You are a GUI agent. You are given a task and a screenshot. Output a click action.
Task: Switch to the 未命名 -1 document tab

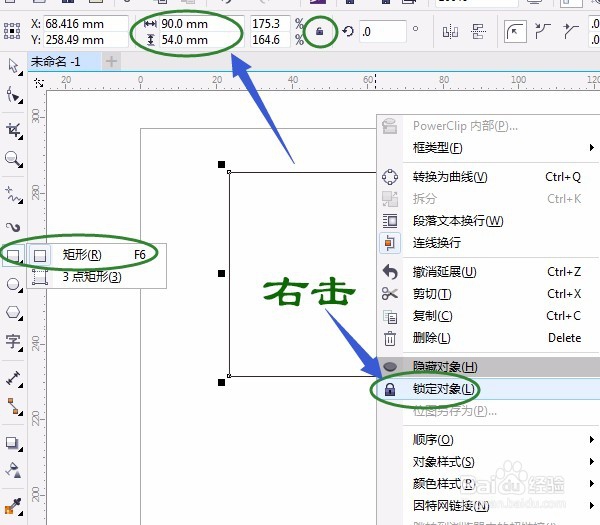(64, 62)
